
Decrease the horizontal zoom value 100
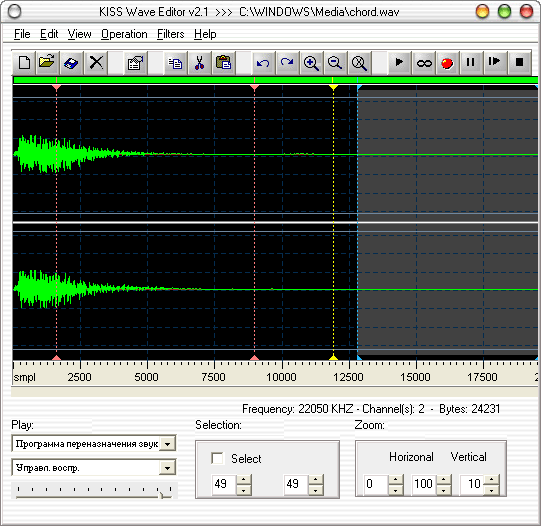tap(444, 490)
